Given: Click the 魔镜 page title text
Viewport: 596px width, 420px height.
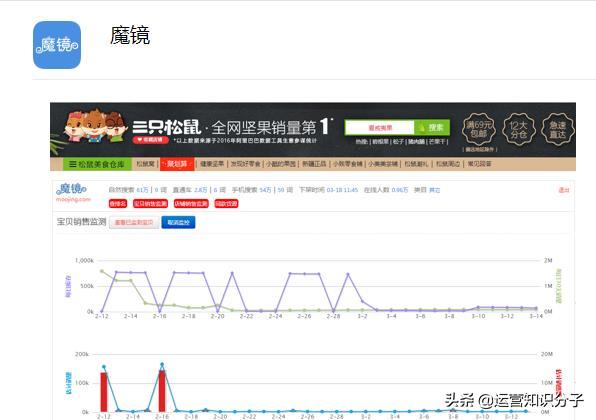Looking at the screenshot, I should point(130,35).
